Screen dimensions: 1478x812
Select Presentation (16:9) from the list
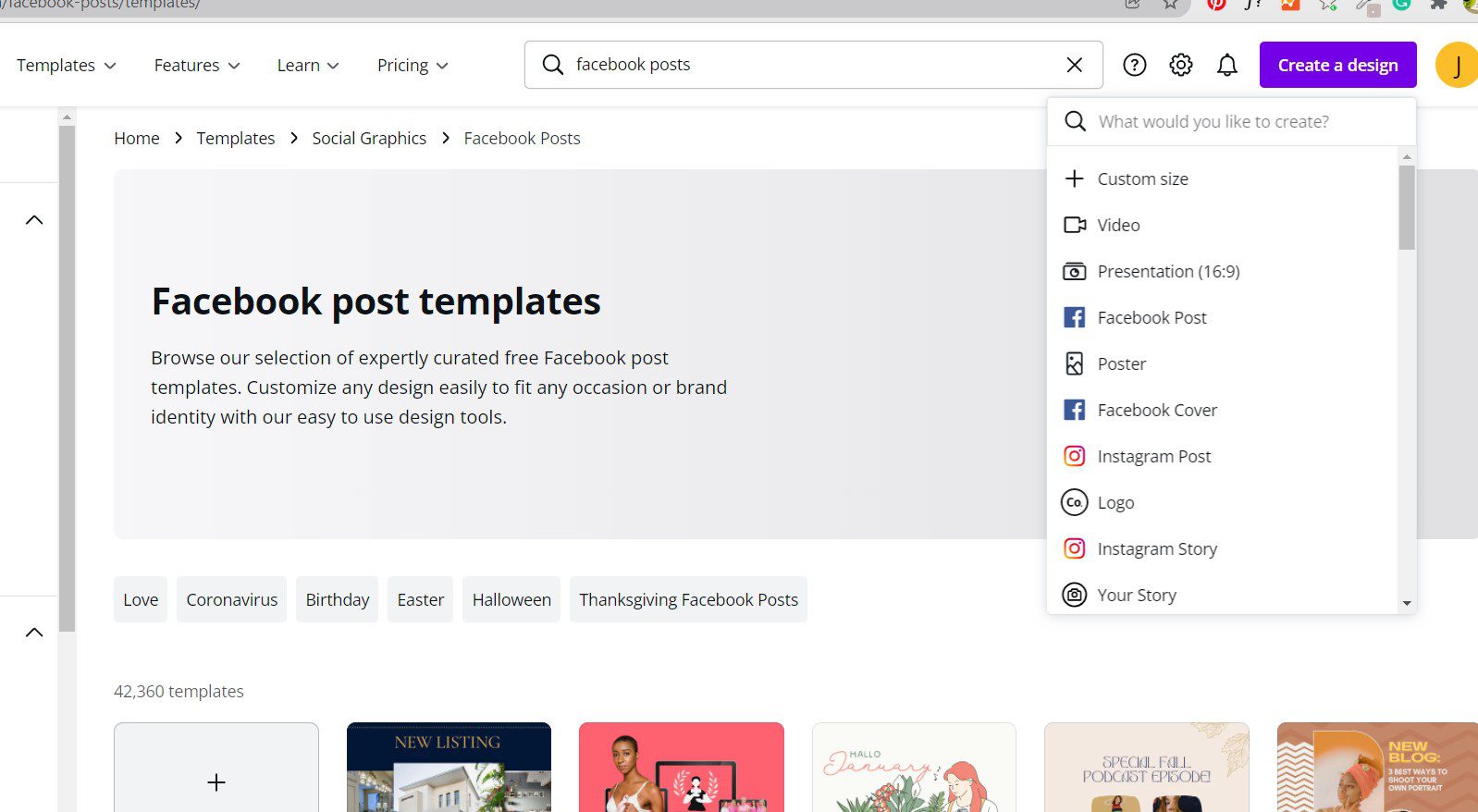[1222, 271]
